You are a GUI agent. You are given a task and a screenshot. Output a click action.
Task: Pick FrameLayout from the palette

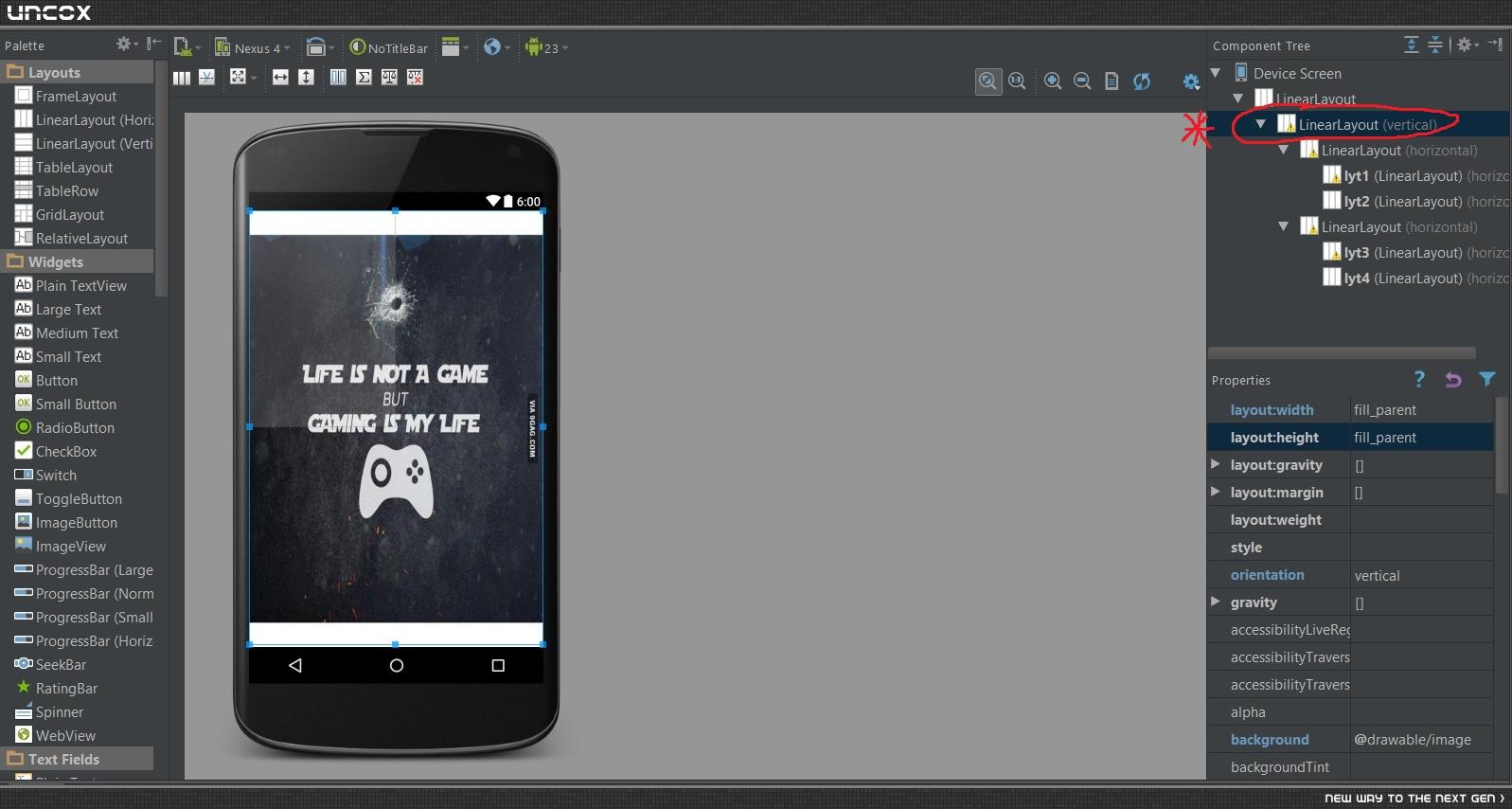pyautogui.click(x=65, y=96)
